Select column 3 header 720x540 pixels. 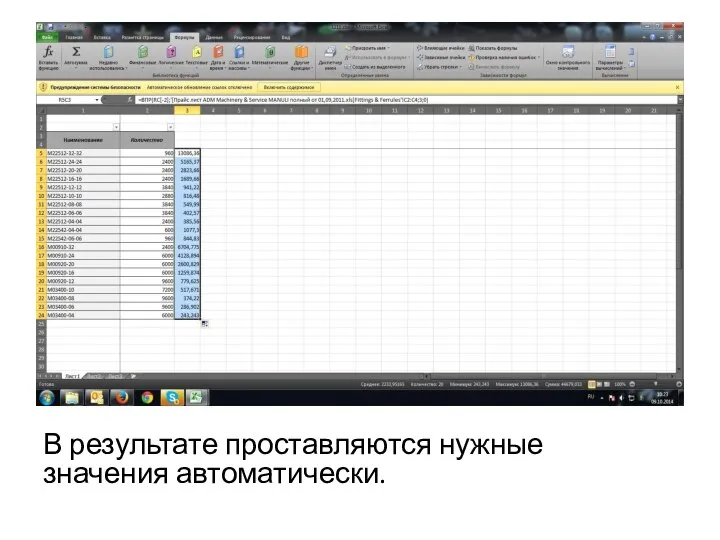click(187, 111)
